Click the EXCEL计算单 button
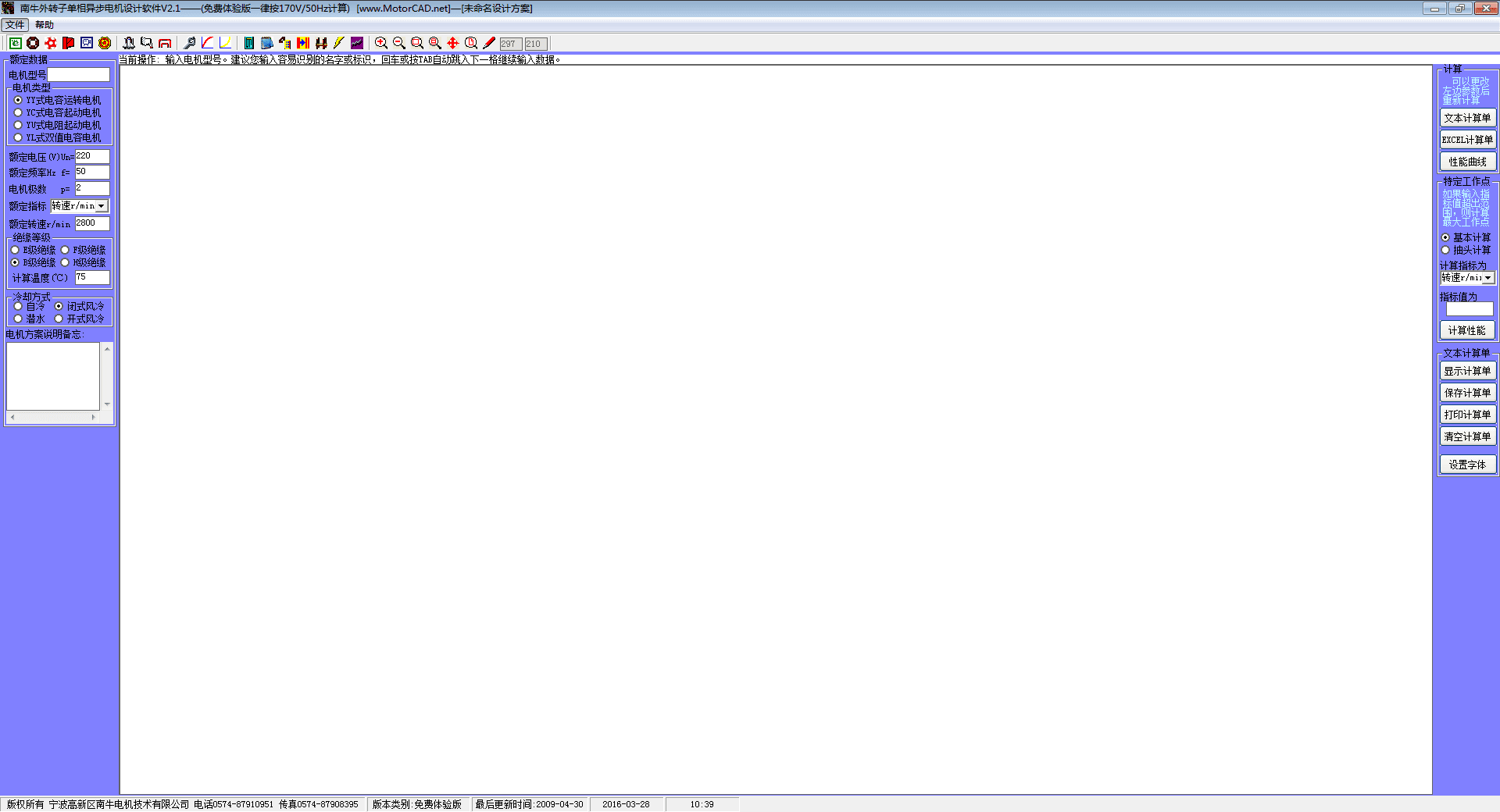The height and width of the screenshot is (812, 1500). pyautogui.click(x=1467, y=140)
